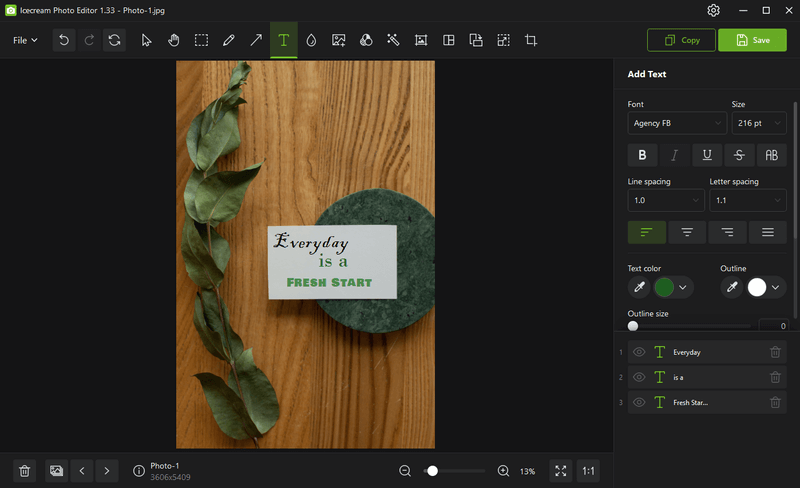The height and width of the screenshot is (488, 800).
Task: Open the File menu
Action: tap(25, 40)
